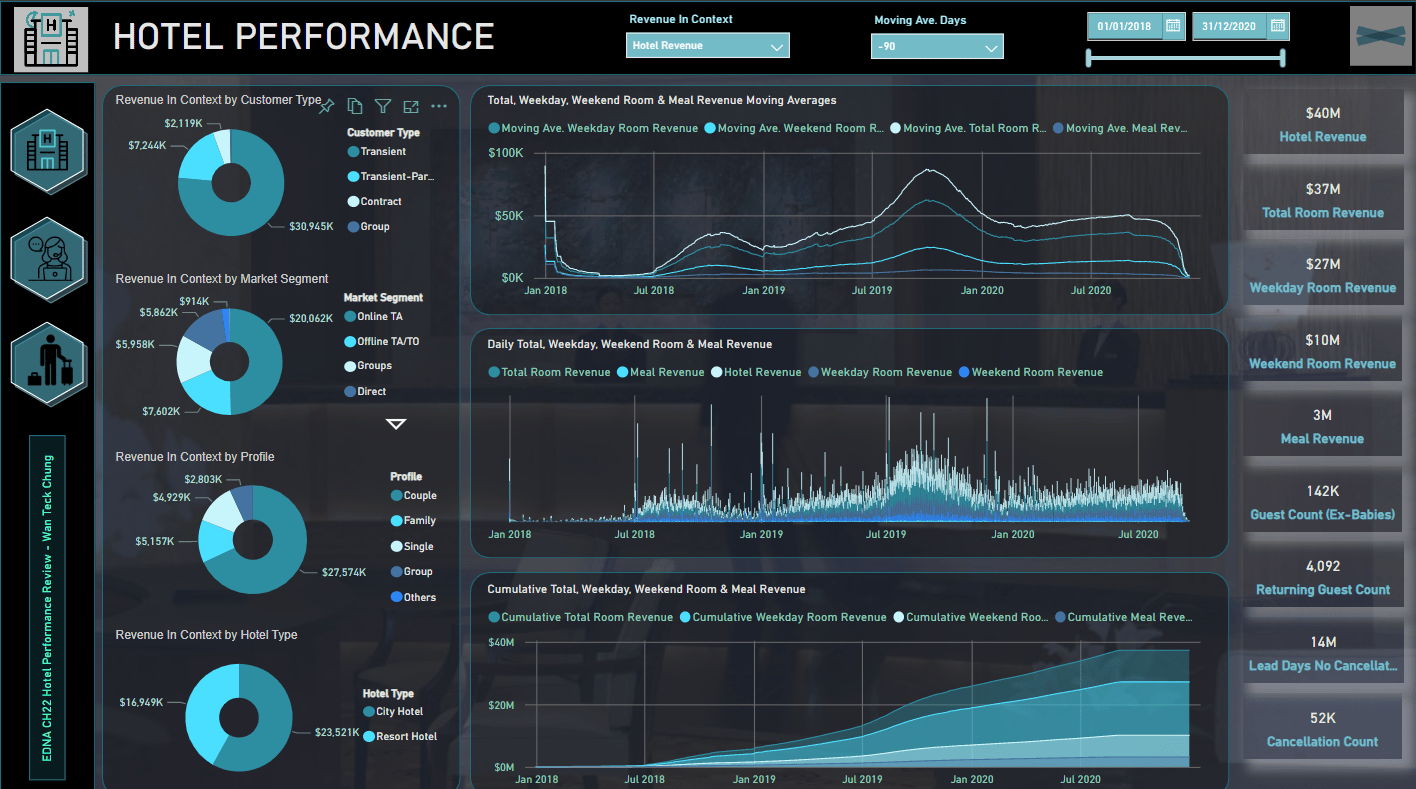Click the right handle of date range slider
The height and width of the screenshot is (789, 1416).
point(1281,59)
